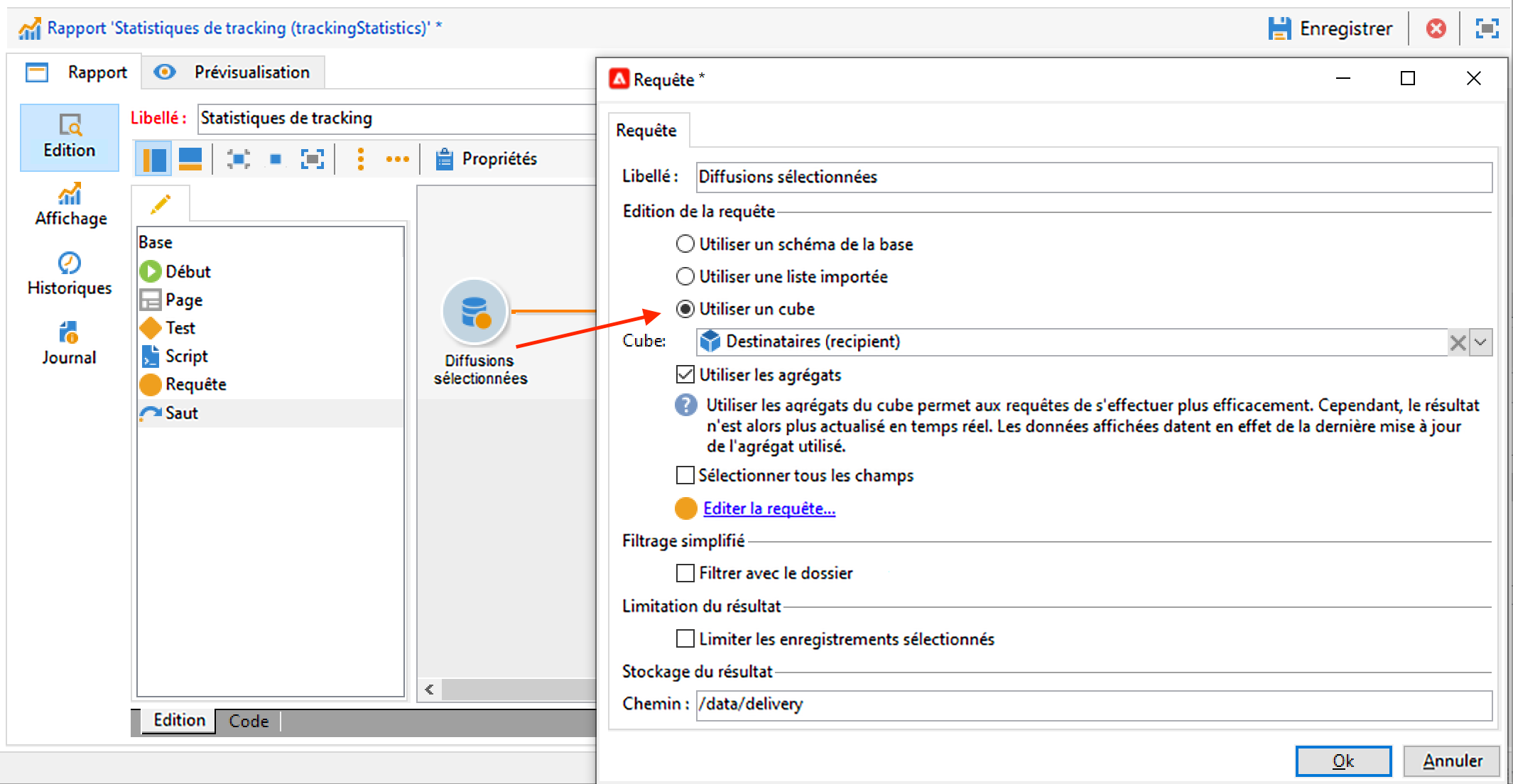The image size is (1513, 784).
Task: Select the Test activity in palette
Action: (x=180, y=328)
